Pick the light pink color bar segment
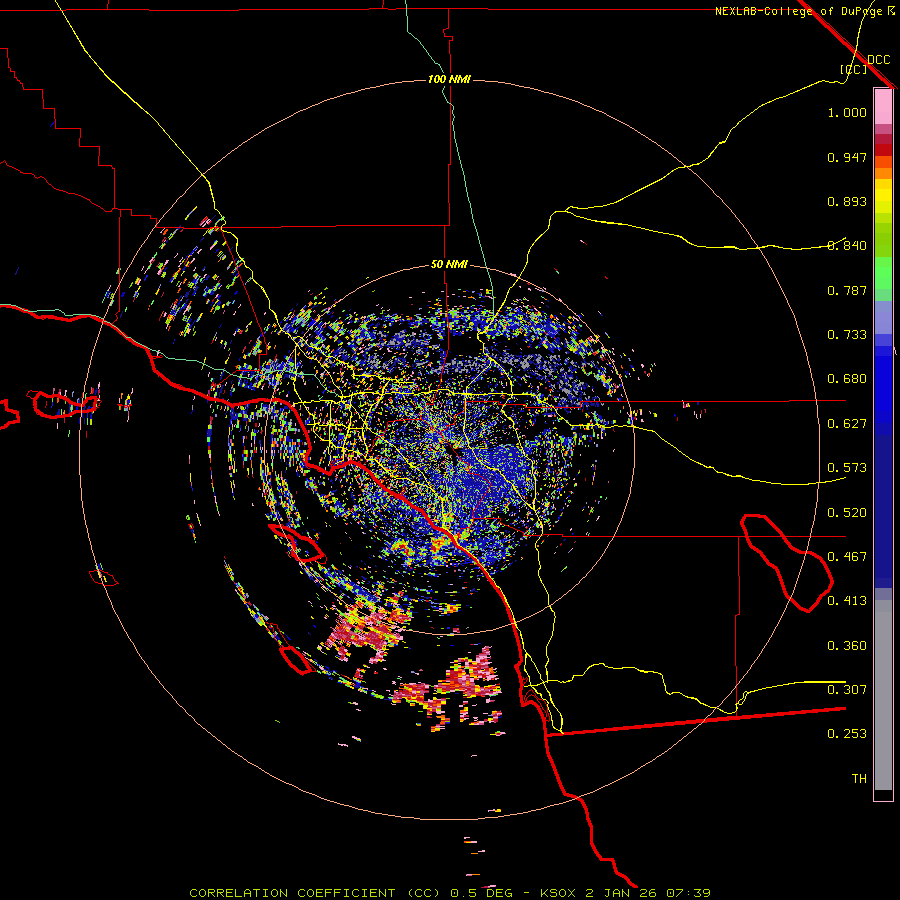Image resolution: width=900 pixels, height=900 pixels. point(883,106)
